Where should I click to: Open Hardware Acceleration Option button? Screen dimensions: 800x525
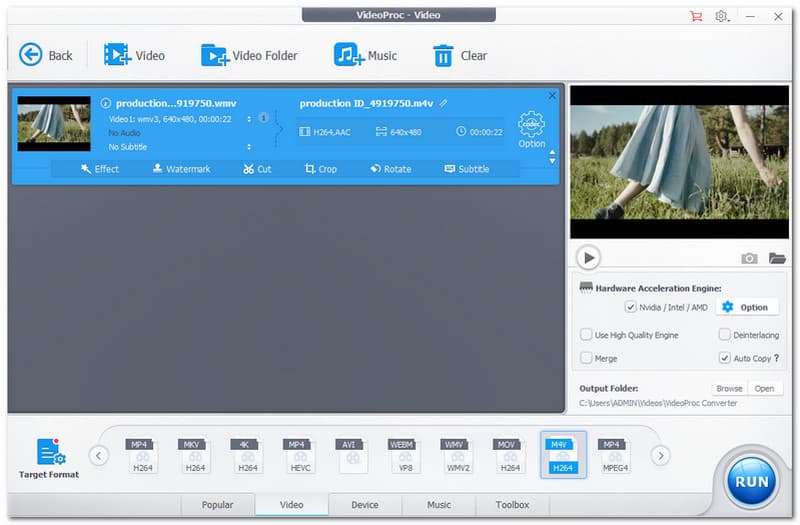point(746,307)
